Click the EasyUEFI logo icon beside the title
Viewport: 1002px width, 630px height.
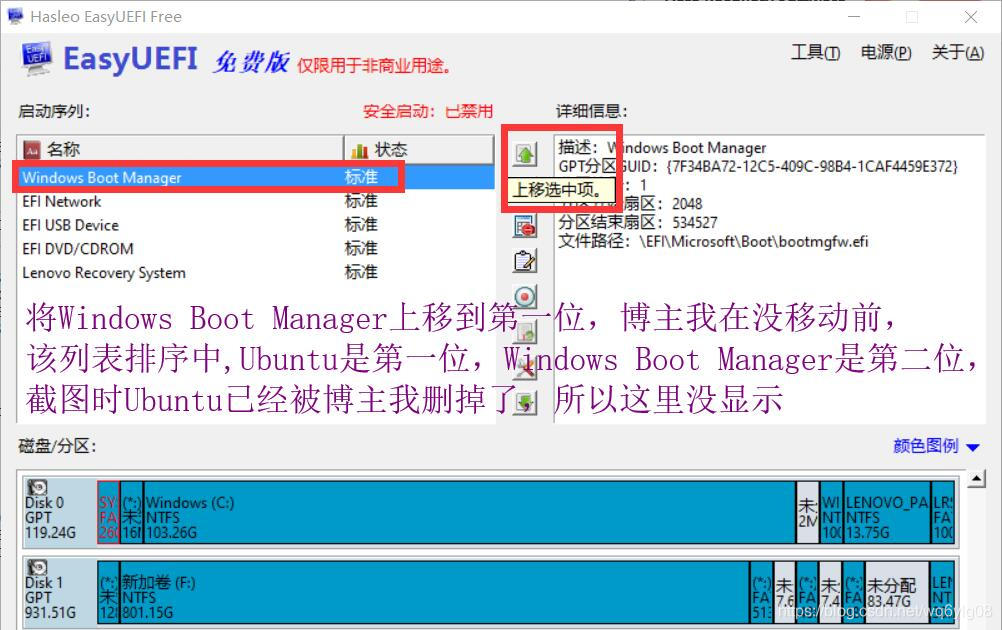coord(36,59)
